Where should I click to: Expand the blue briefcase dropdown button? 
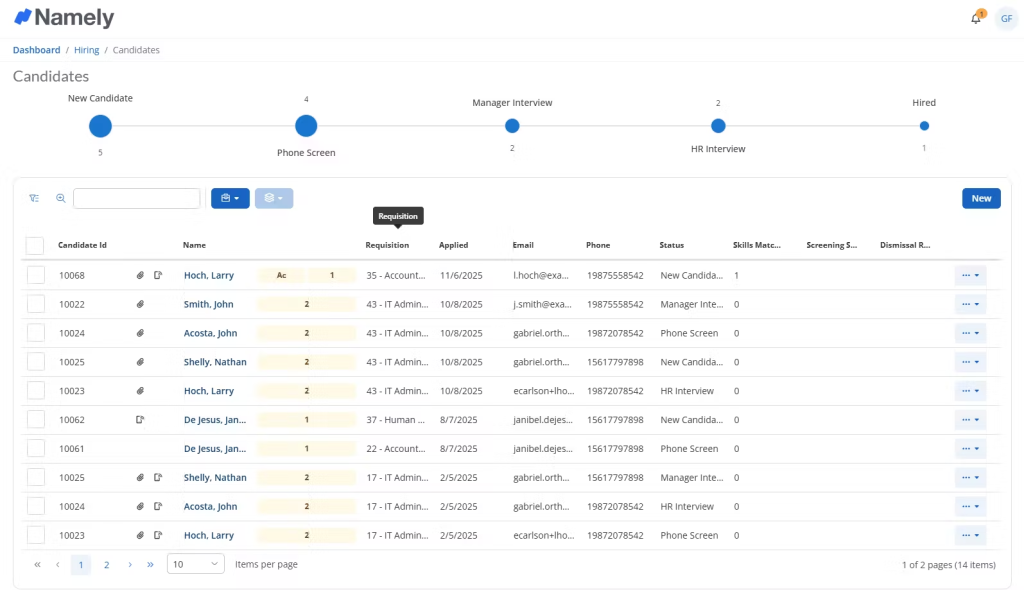pyautogui.click(x=230, y=198)
